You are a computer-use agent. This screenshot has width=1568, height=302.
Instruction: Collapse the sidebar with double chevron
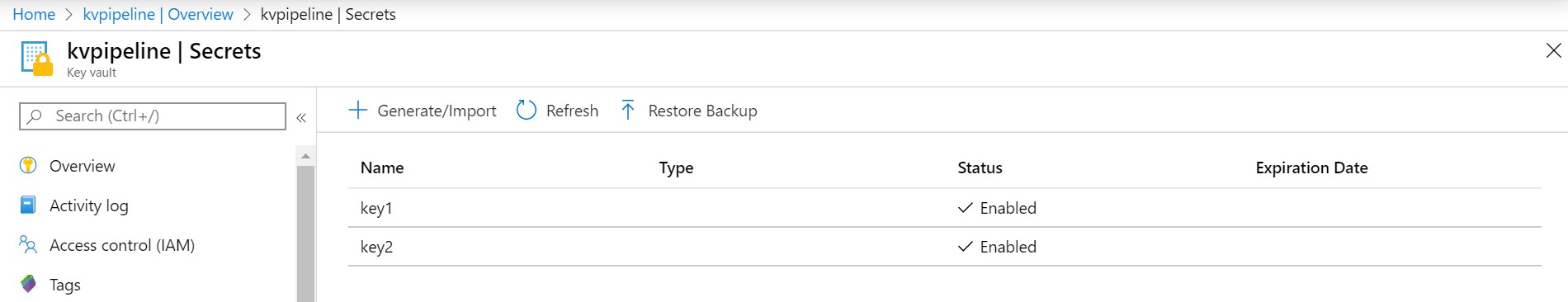301,118
